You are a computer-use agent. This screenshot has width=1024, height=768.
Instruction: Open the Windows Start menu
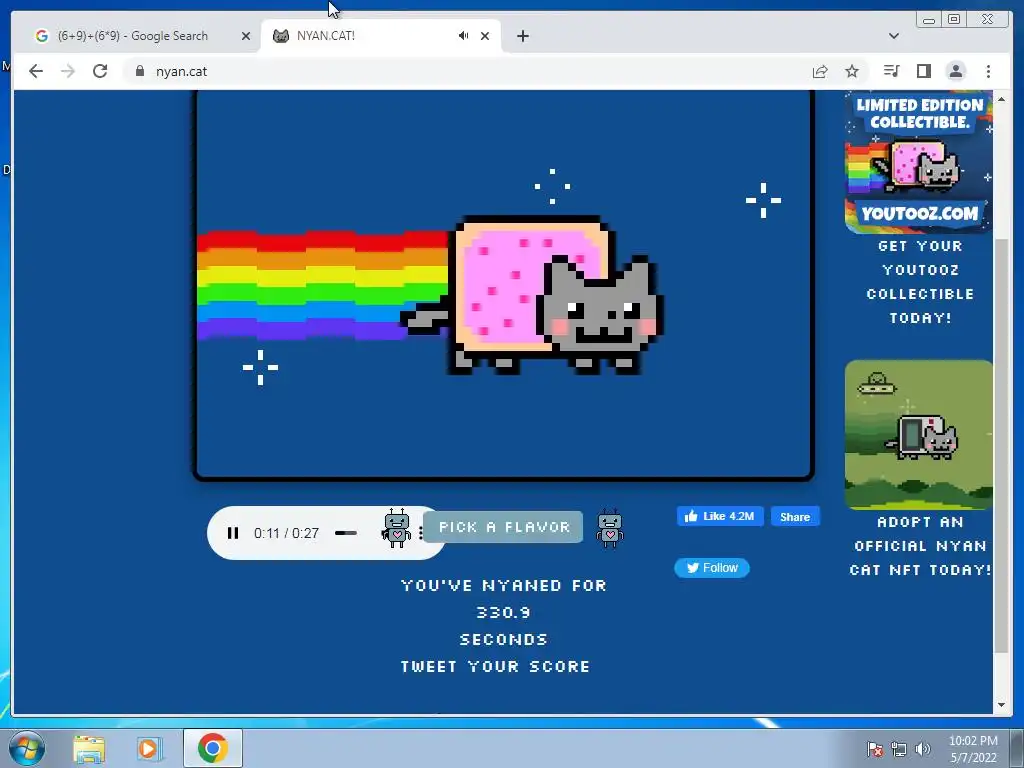27,748
